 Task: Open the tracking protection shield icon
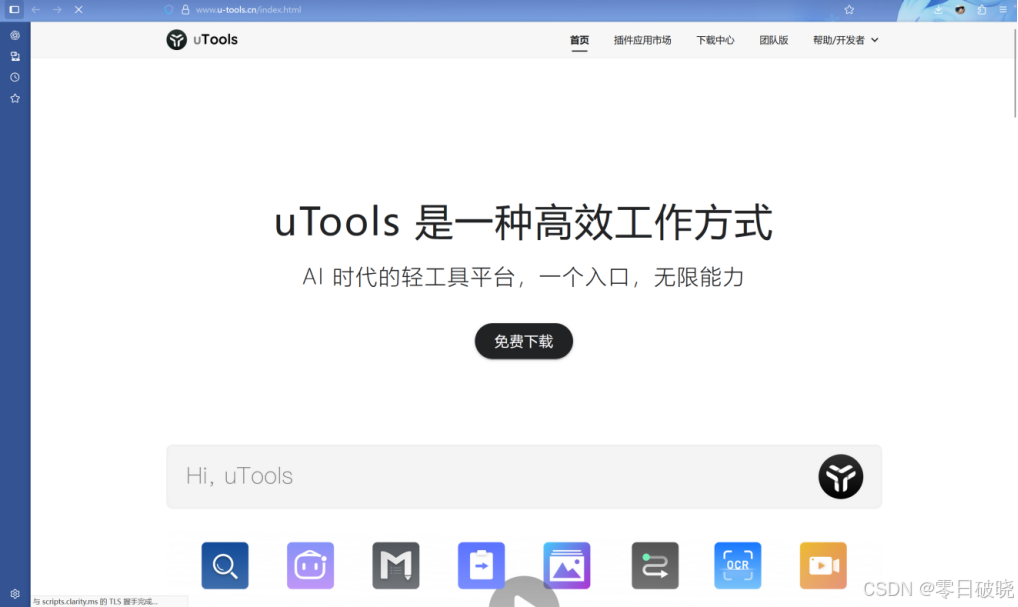169,10
